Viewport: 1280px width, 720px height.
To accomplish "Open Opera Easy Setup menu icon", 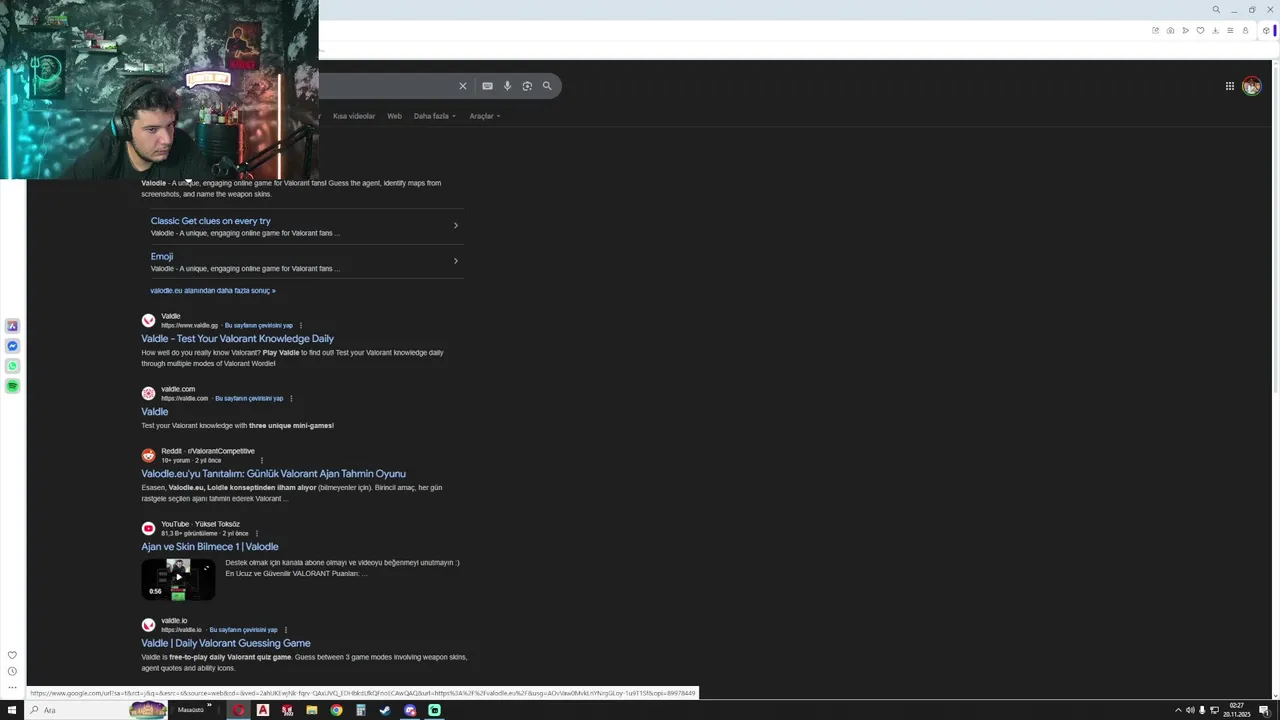I will tap(1230, 31).
